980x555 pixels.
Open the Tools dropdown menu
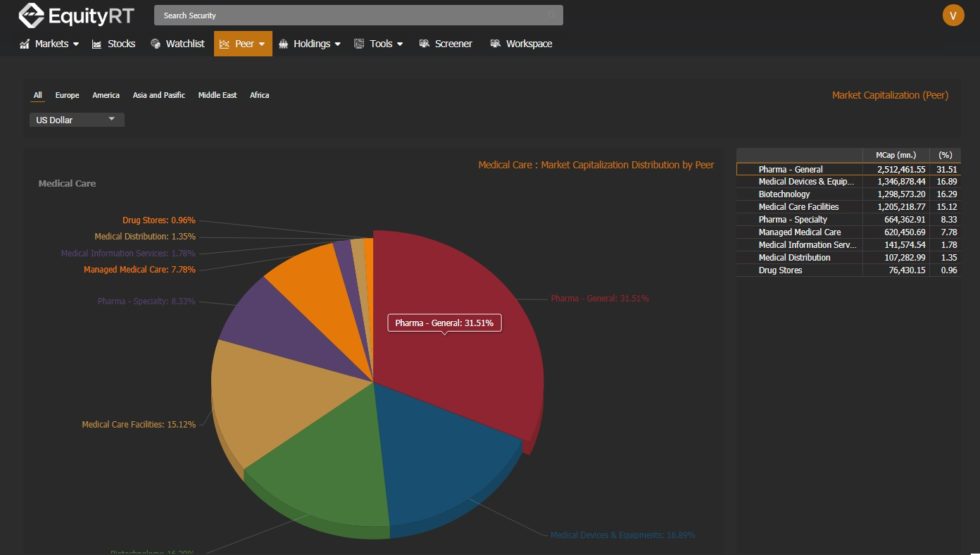pos(379,44)
